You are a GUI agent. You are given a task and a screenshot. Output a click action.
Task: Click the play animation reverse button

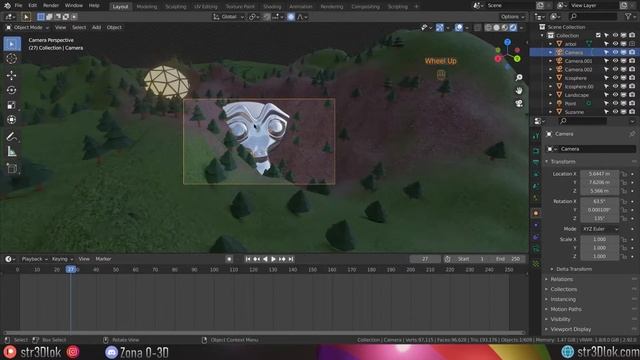pyautogui.click(x=265, y=259)
